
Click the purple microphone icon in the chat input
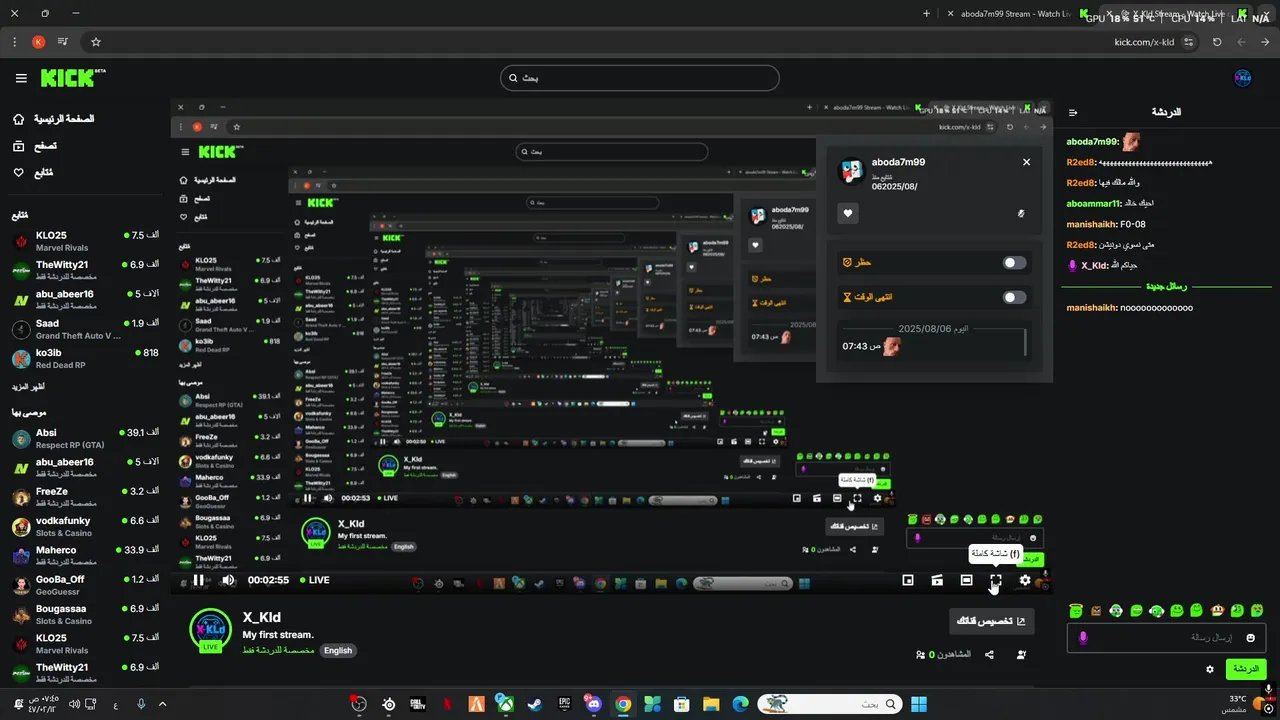click(x=1083, y=637)
